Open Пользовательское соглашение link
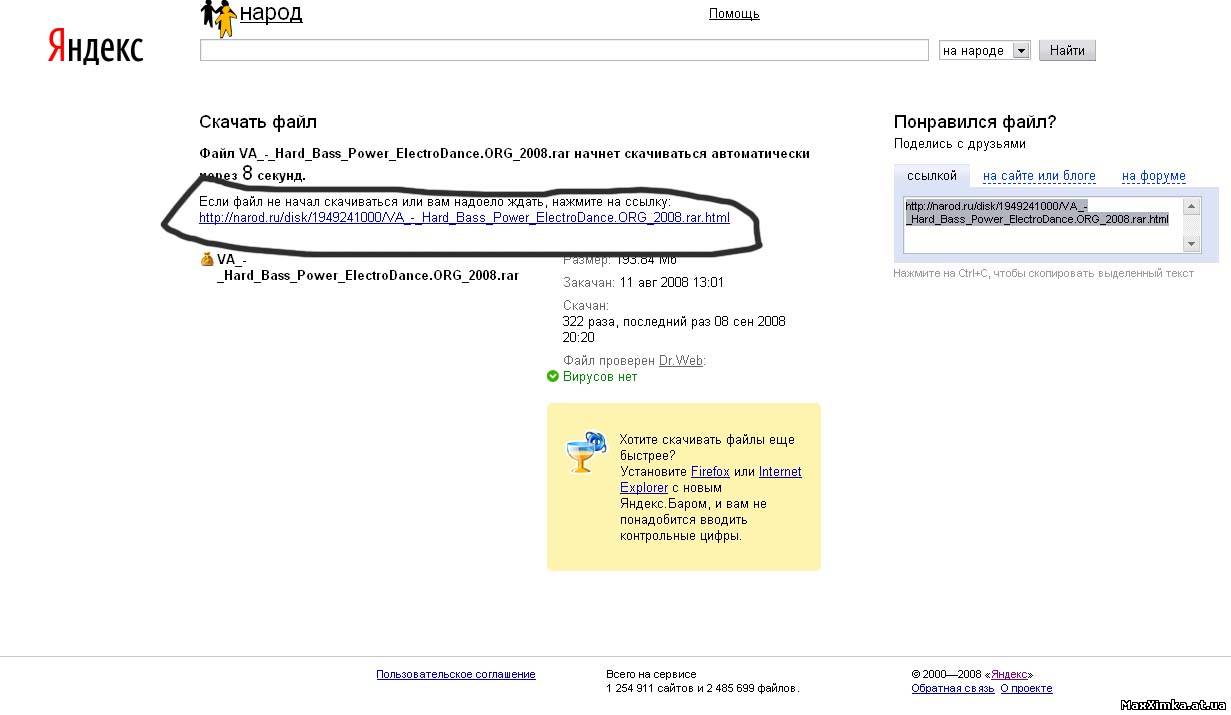1231x715 pixels. (x=456, y=674)
